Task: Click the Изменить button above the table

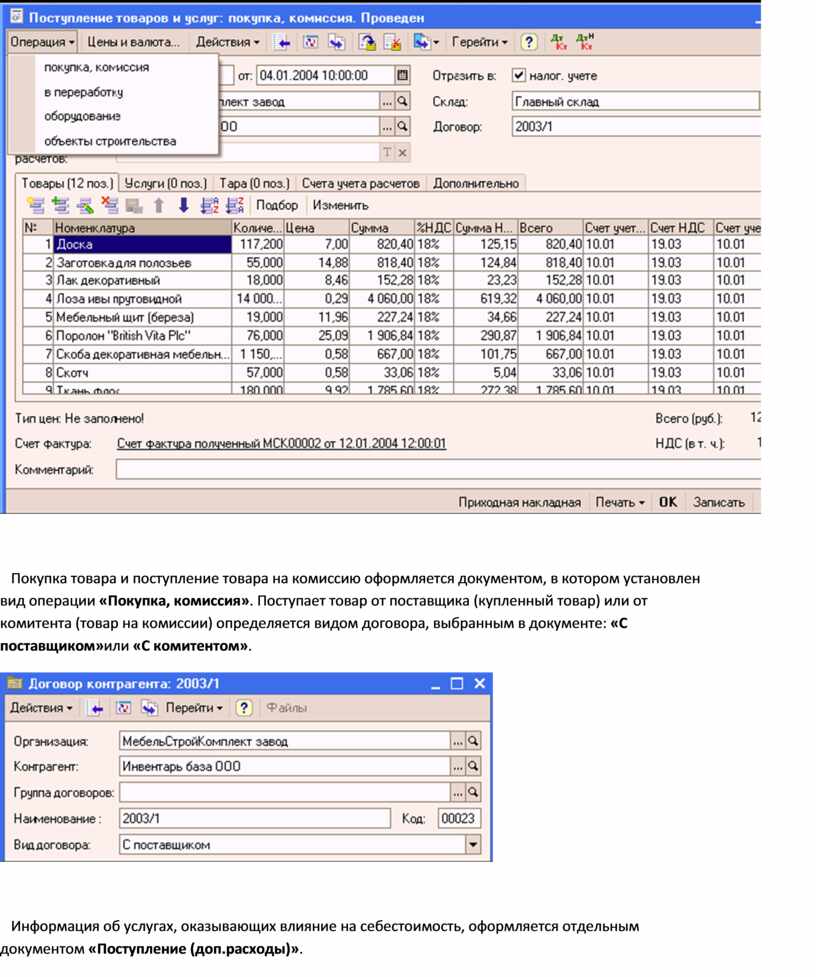Action: pyautogui.click(x=341, y=205)
